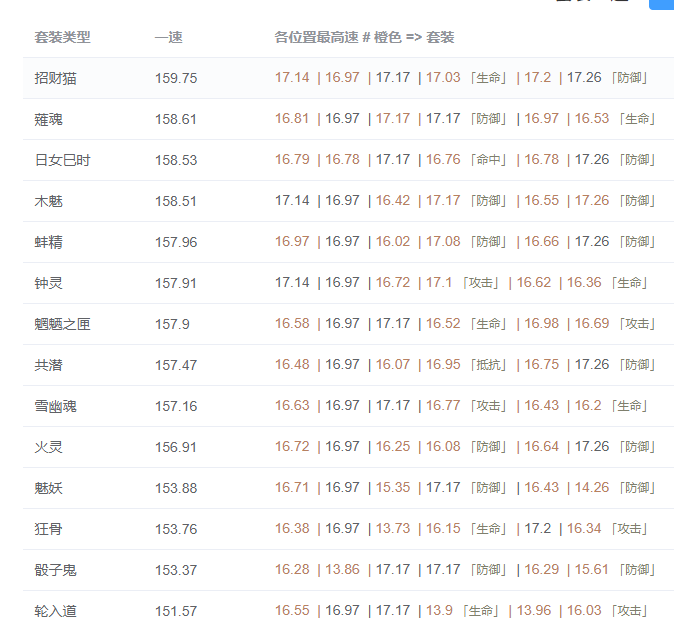This screenshot has width=674, height=626.
Task: Click 16.79 in the 日女巳时 row
Action: coord(292,160)
